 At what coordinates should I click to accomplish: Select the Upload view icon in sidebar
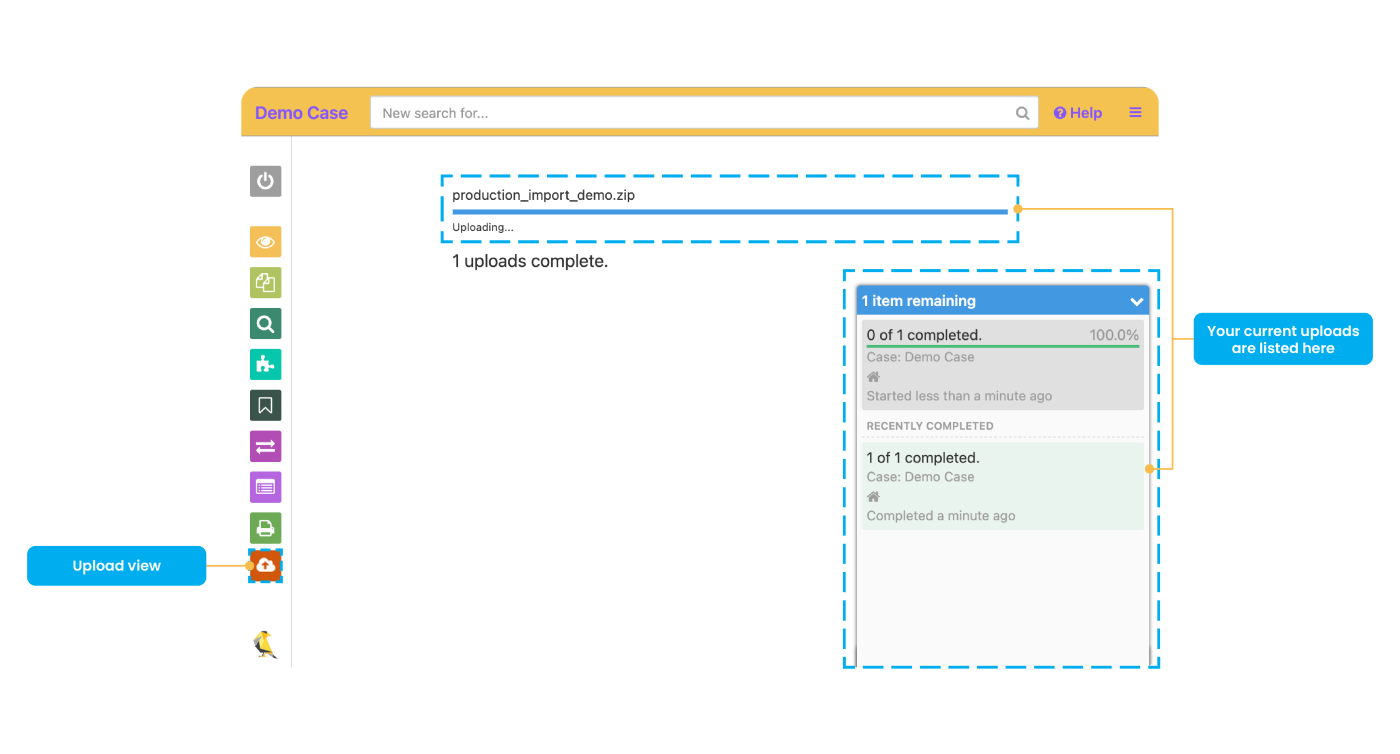coord(265,565)
